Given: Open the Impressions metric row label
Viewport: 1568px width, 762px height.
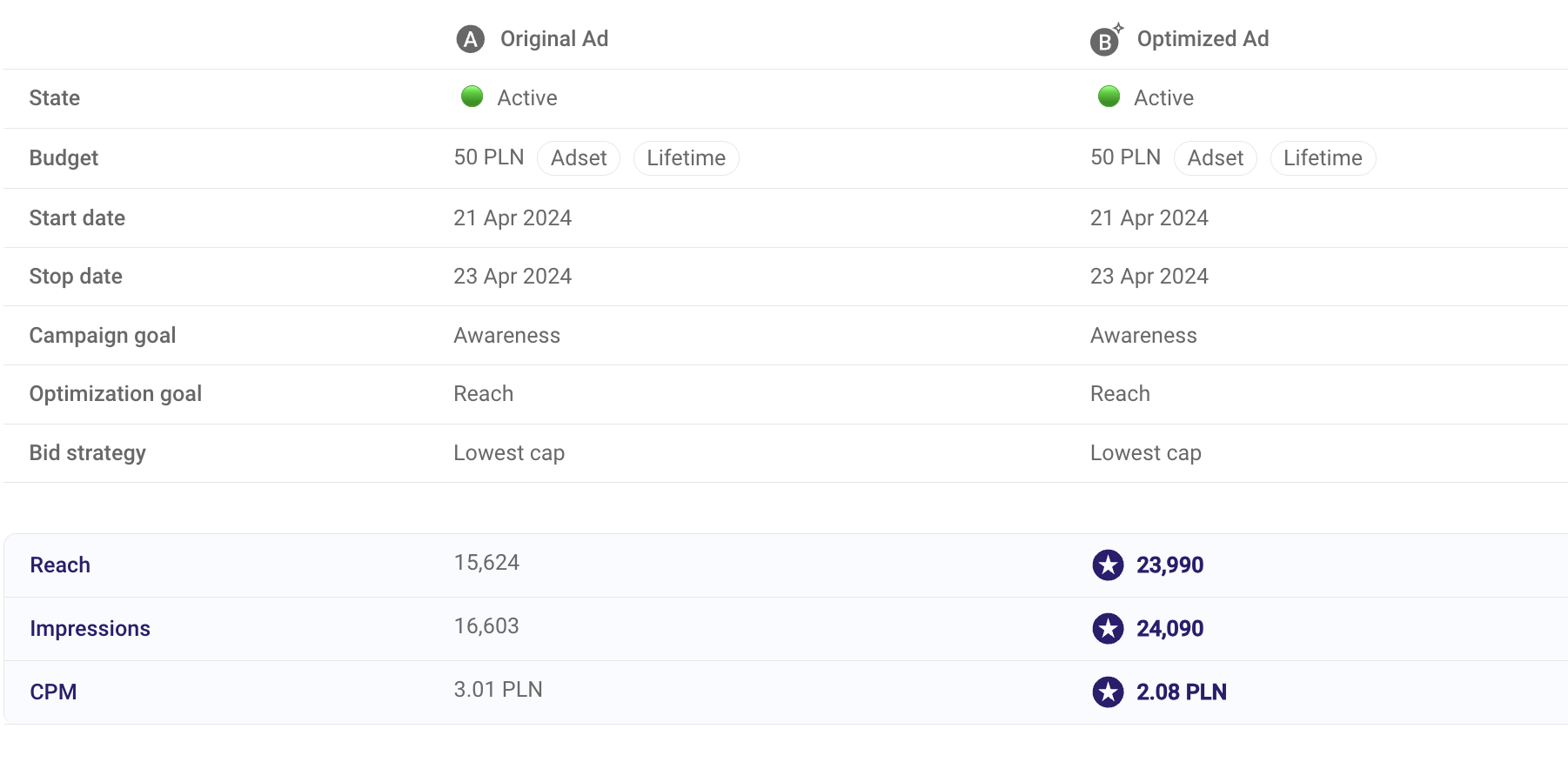Looking at the screenshot, I should 90,629.
